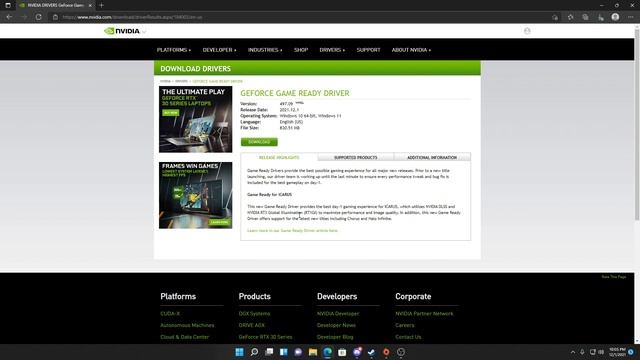Open the Favorites star icon
640x360 pixels.
click(570, 17)
